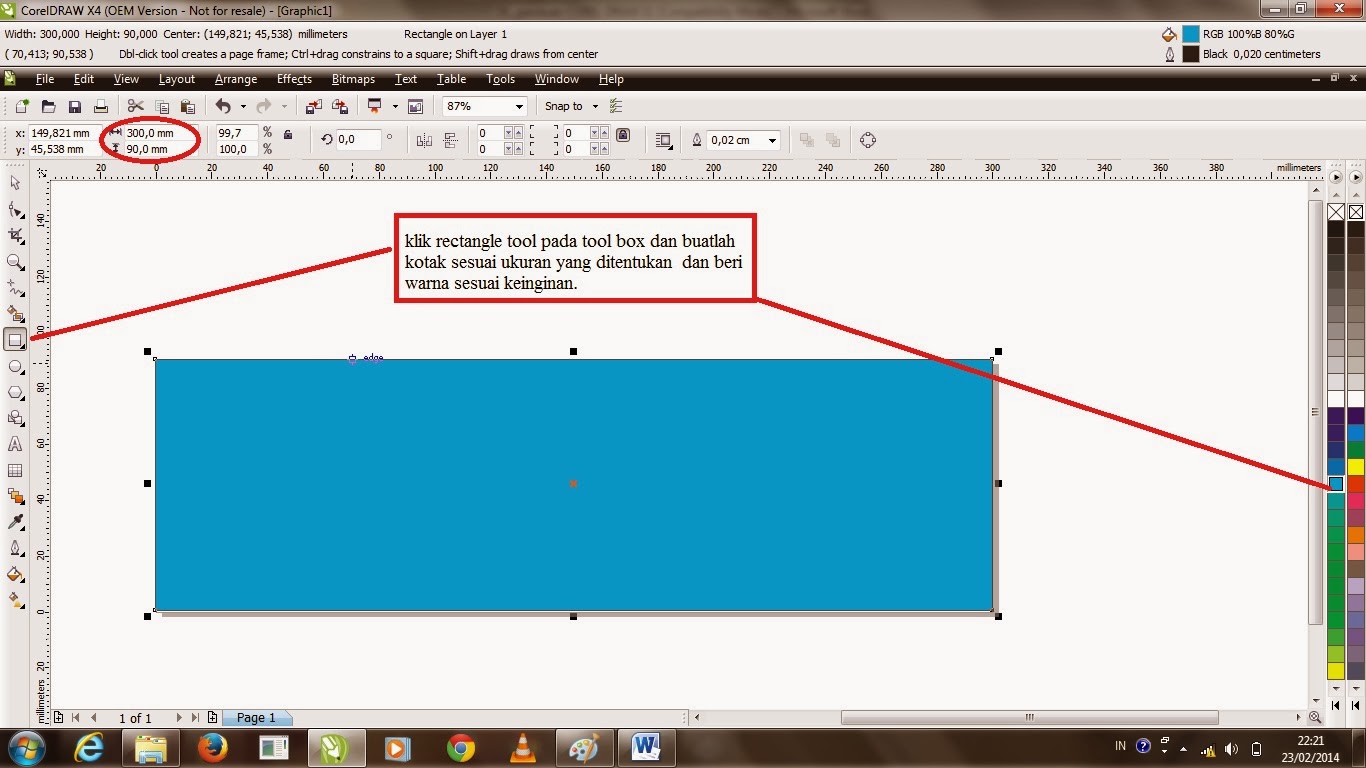Viewport: 1366px width, 768px height.
Task: Switch to Page 1 tab
Action: [256, 717]
